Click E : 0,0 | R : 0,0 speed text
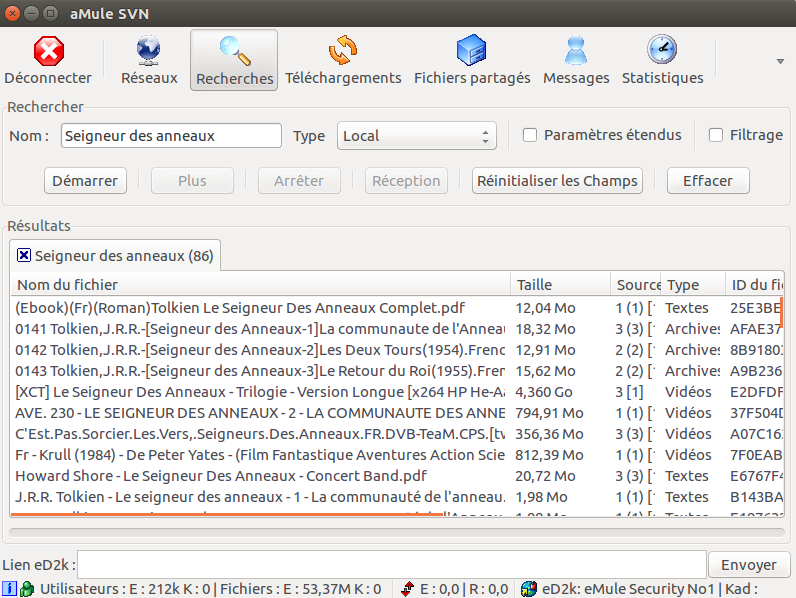 point(464,589)
